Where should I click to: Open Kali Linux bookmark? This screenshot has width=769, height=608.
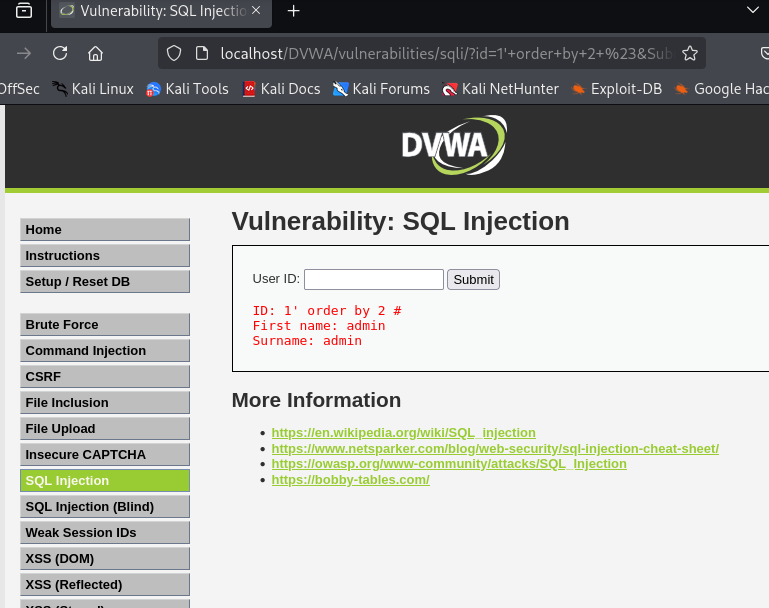(x=93, y=89)
